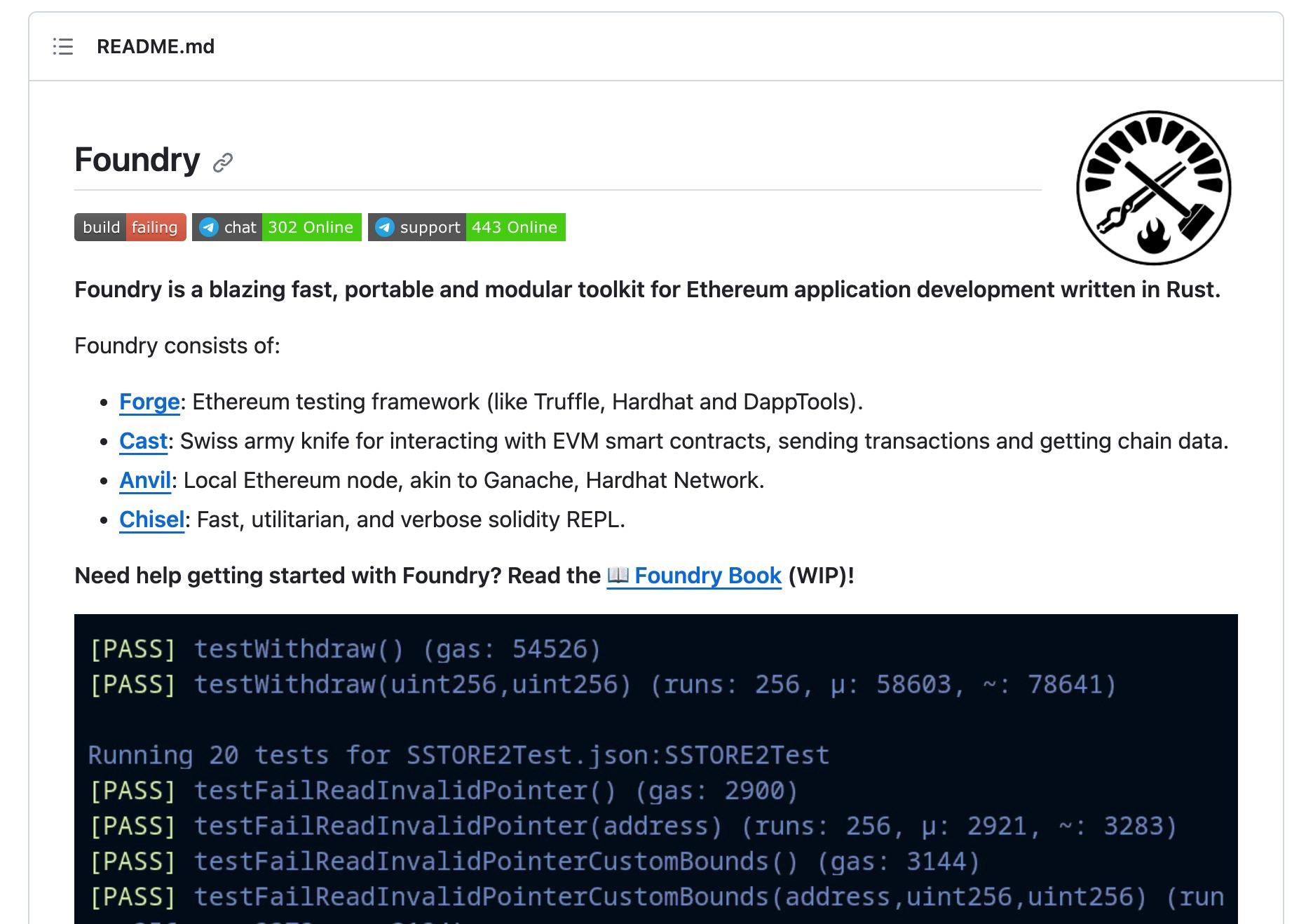Open the Forge link
1313x924 pixels.
(x=149, y=402)
